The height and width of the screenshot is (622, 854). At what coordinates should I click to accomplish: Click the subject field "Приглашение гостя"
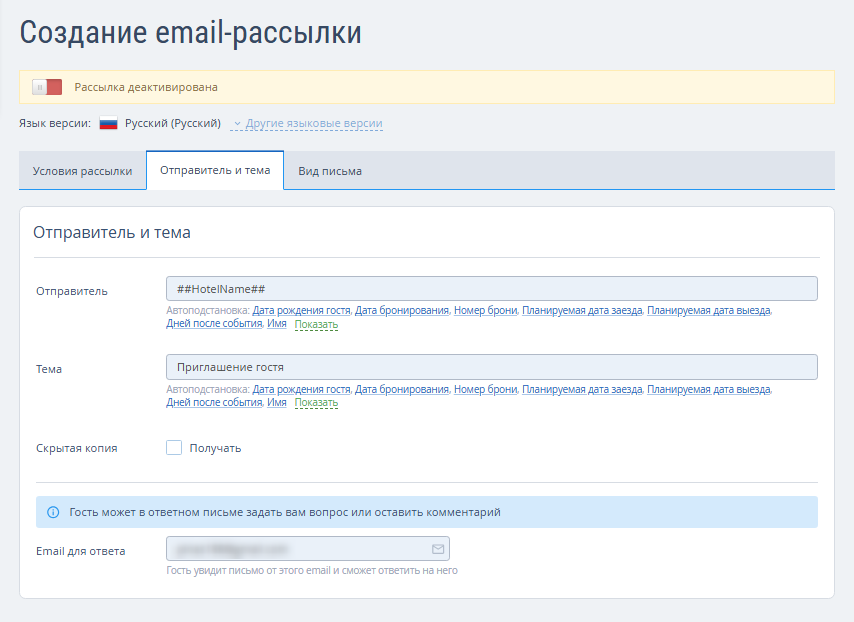(491, 367)
